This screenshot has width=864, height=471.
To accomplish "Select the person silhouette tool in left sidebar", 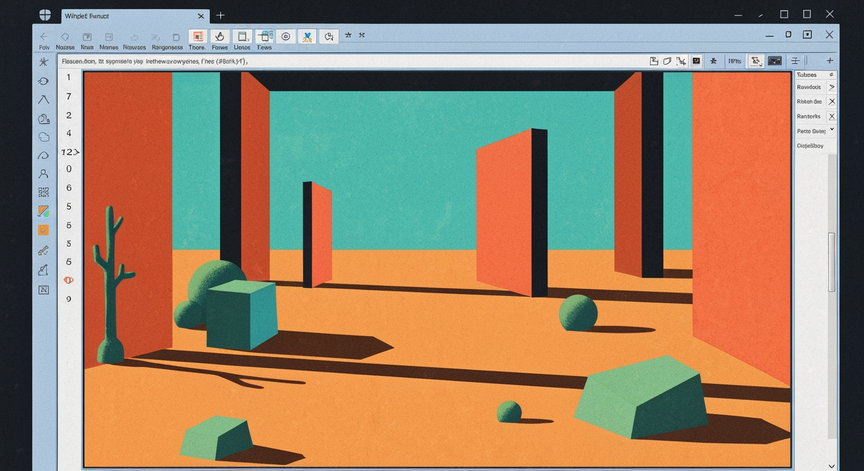I will (x=43, y=174).
